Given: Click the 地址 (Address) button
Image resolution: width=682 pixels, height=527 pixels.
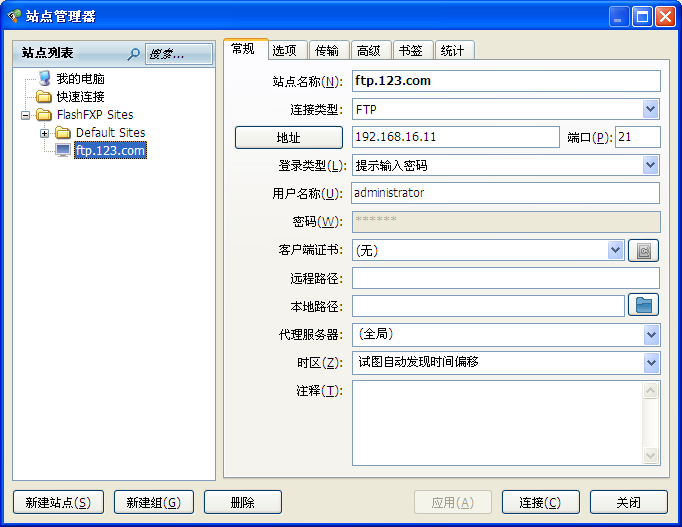Looking at the screenshot, I should (x=289, y=137).
